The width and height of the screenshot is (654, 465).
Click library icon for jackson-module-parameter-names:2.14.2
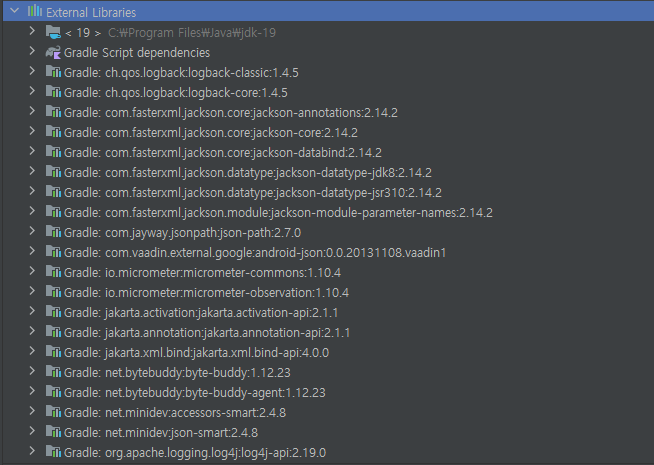[x=53, y=212]
